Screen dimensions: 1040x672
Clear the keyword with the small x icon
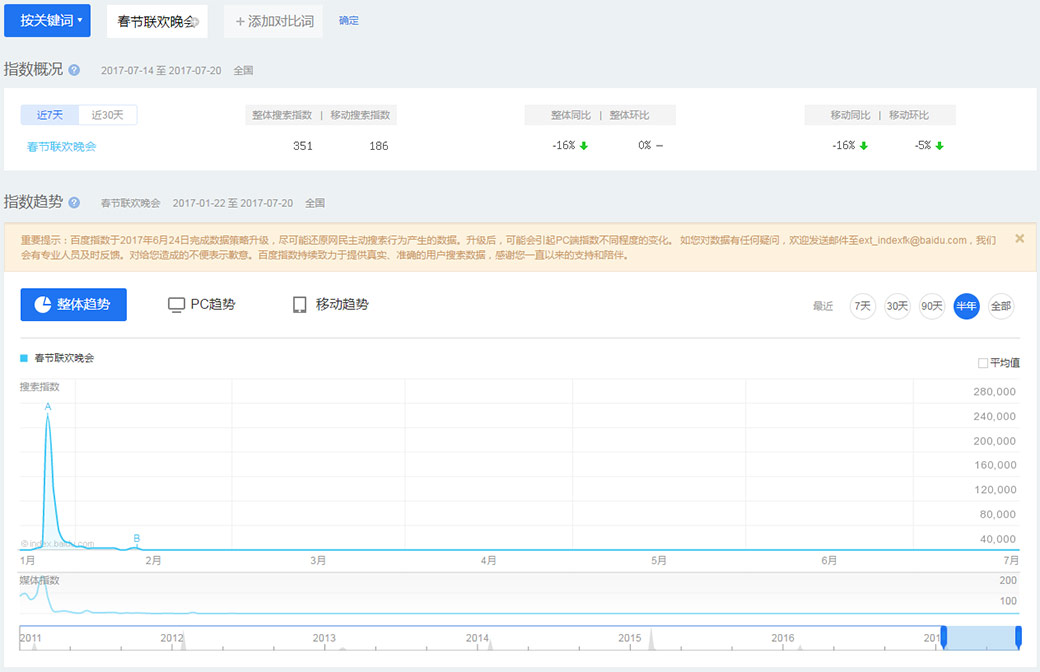tap(195, 22)
